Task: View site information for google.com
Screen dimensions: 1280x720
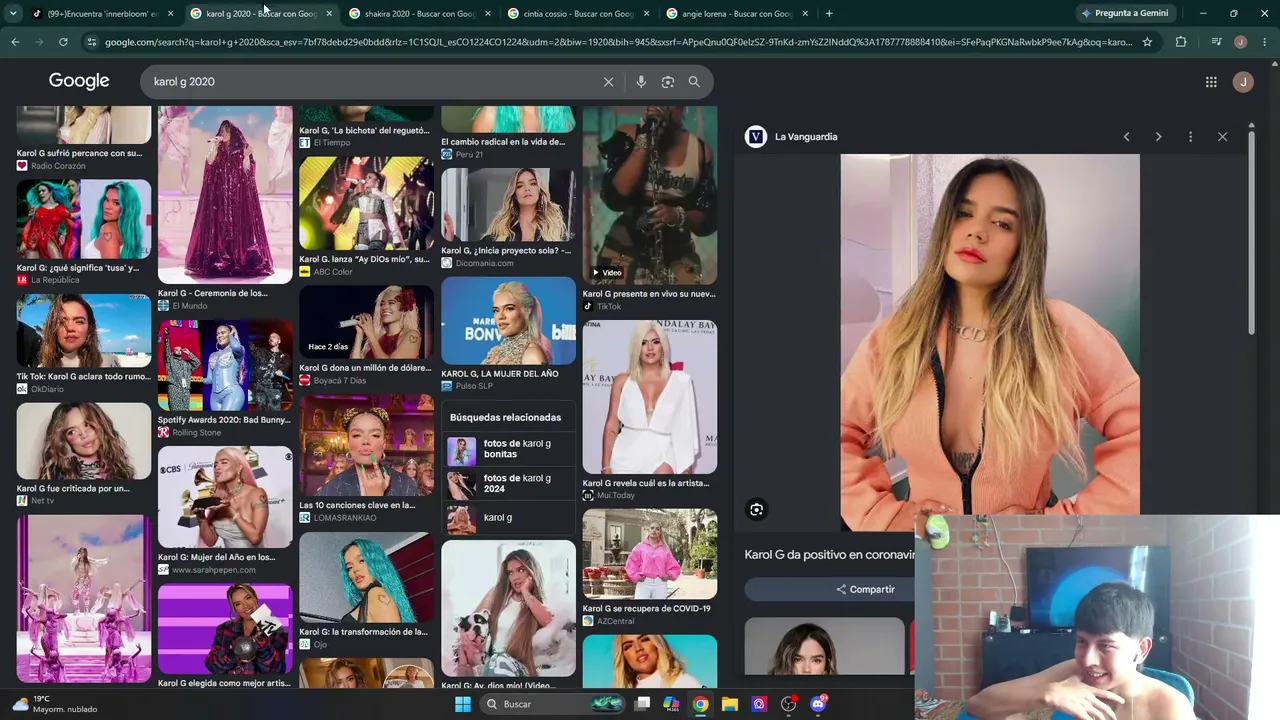Action: coord(92,42)
